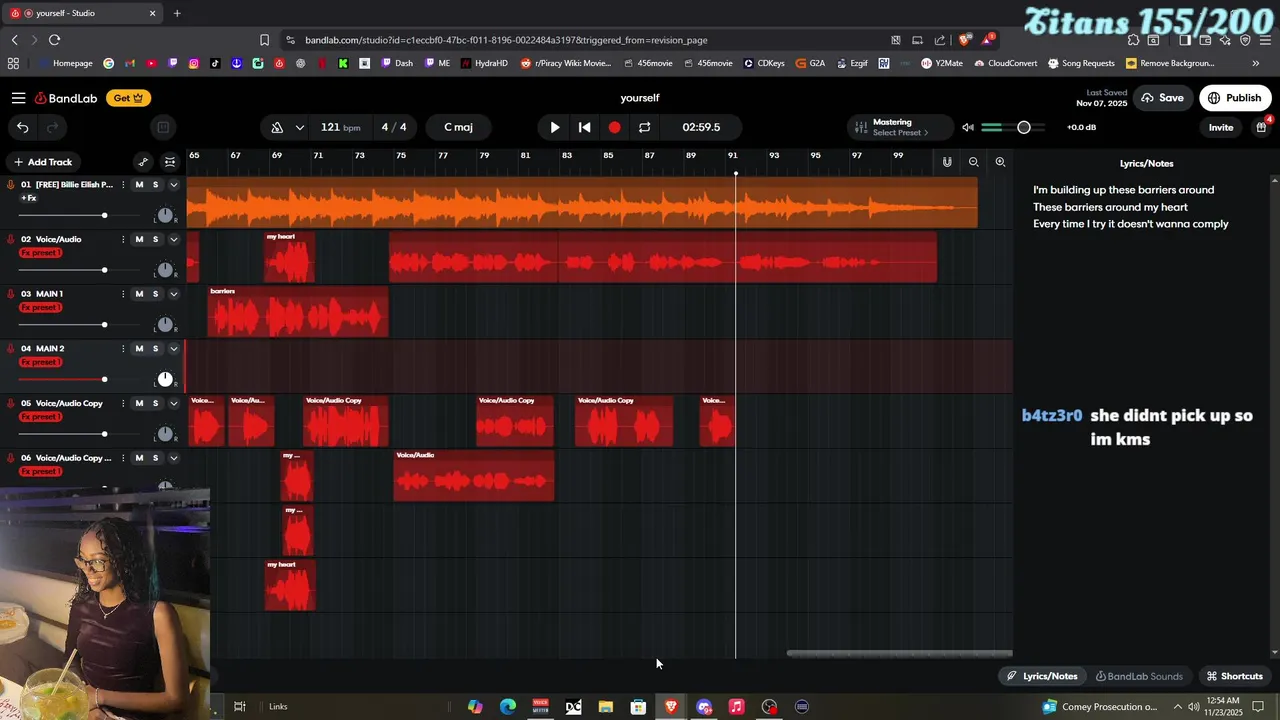Screen dimensions: 1280x720
Task: Open the CloudConvert bookmark
Action: tap(1005, 63)
